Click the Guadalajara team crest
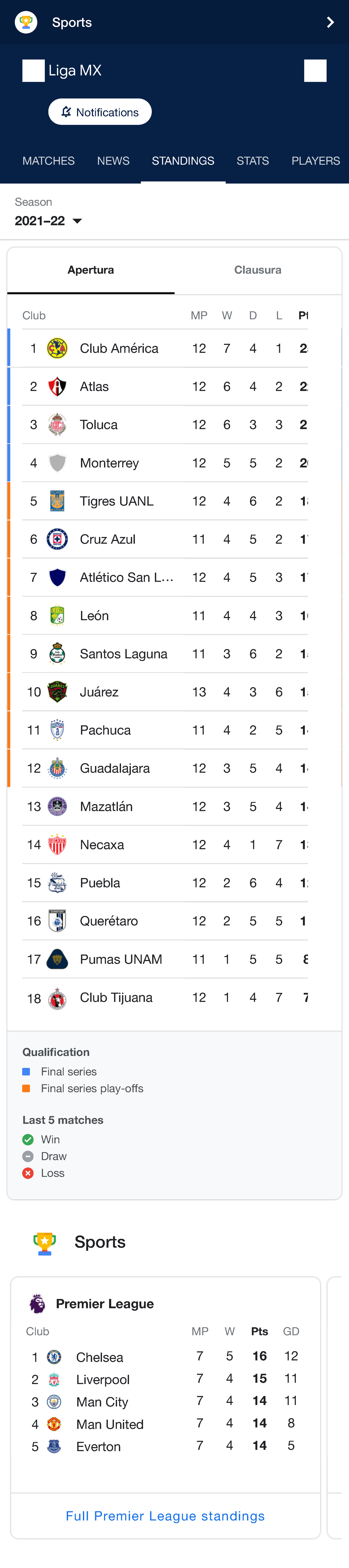The image size is (349, 1568). click(x=56, y=768)
